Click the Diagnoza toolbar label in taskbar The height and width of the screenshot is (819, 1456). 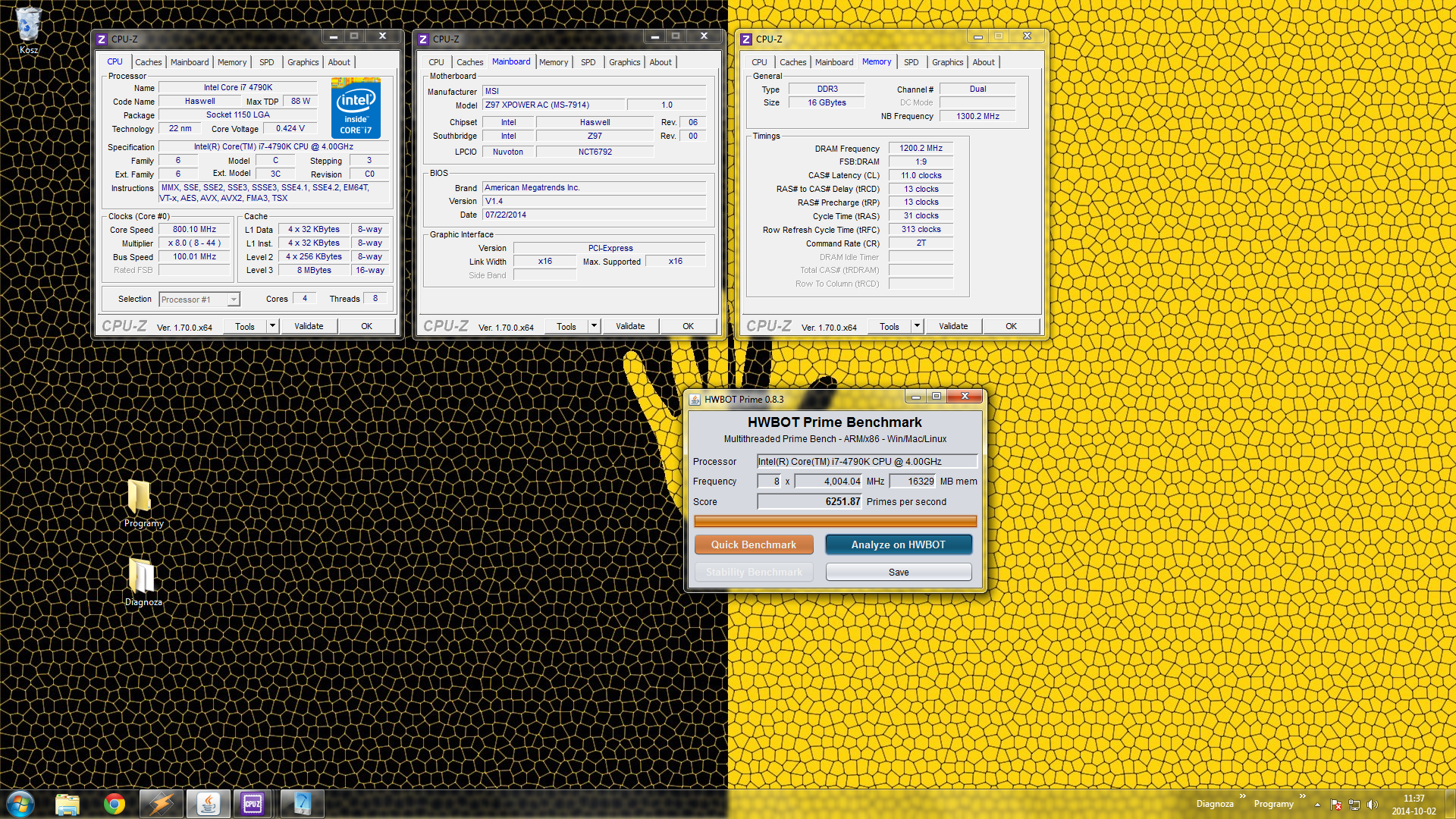click(x=1215, y=804)
